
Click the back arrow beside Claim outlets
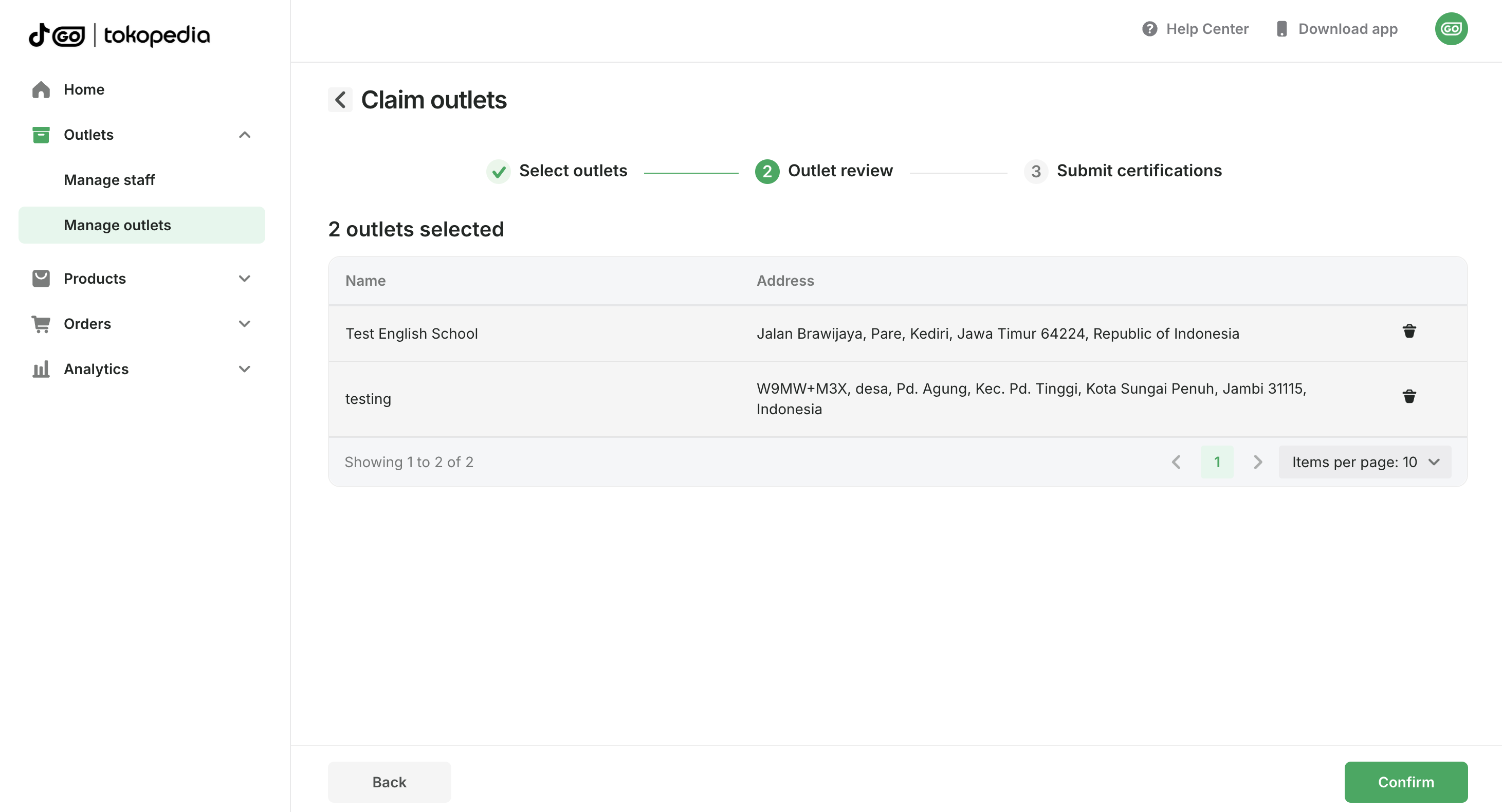tap(340, 100)
